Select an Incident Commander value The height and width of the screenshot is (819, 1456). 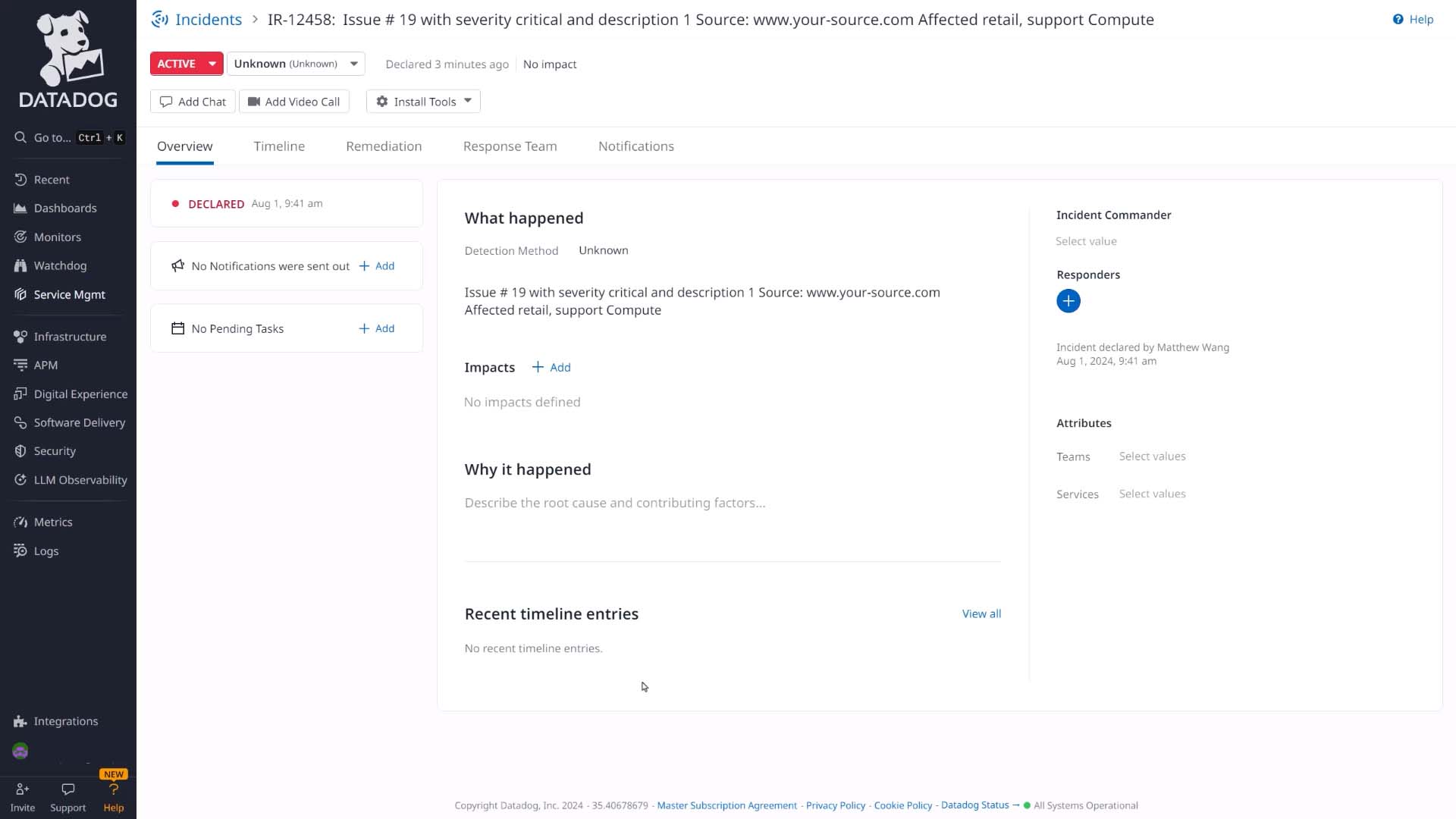pyautogui.click(x=1086, y=241)
